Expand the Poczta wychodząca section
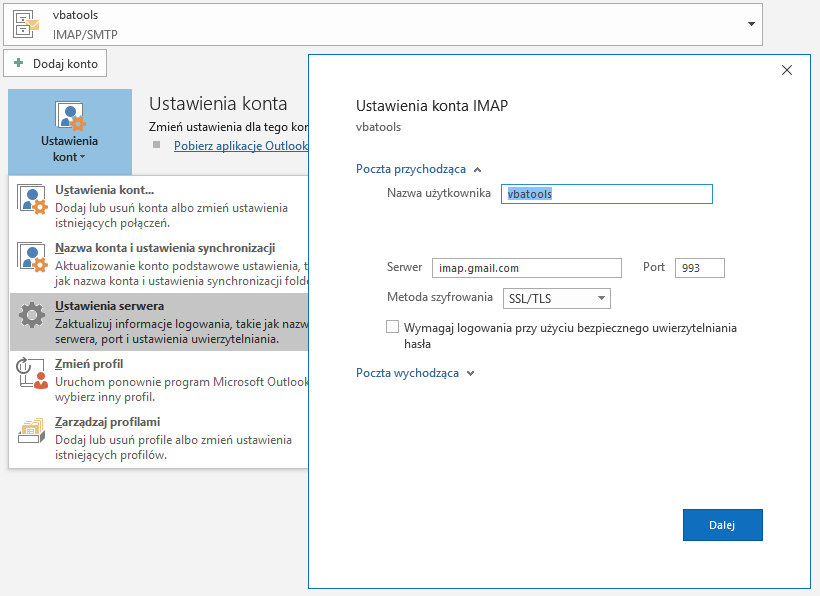820x596 pixels. [x=415, y=373]
